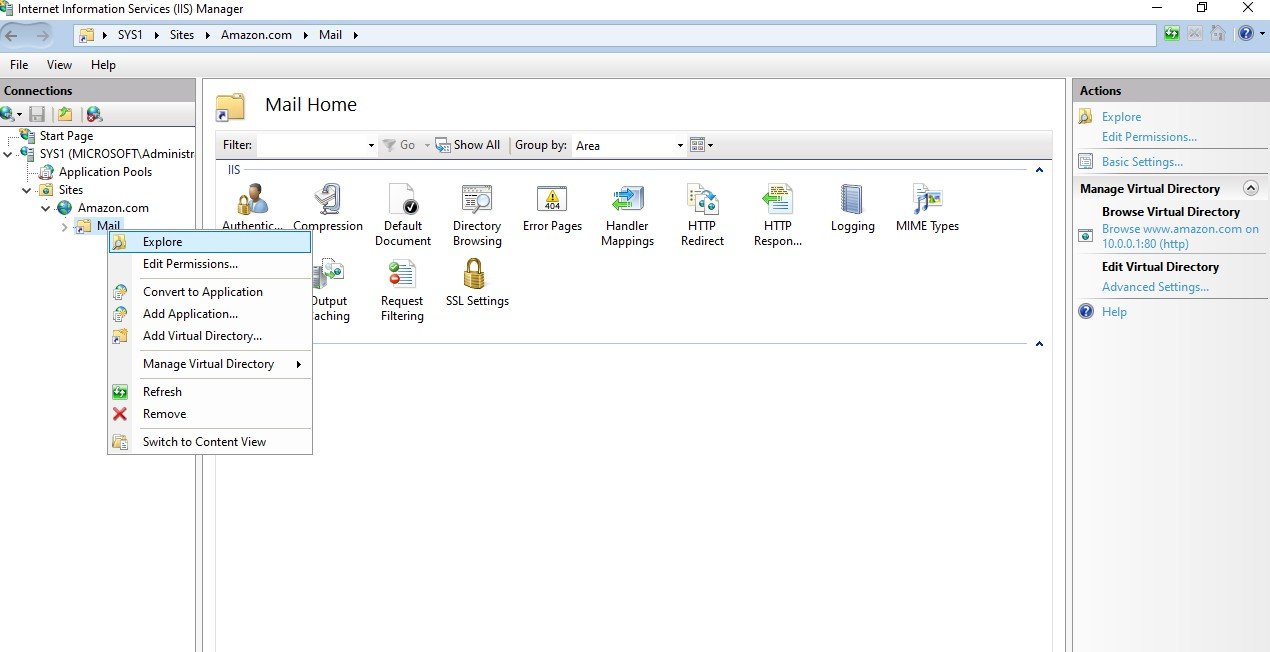Open the Default Document feature
Image resolution: width=1270 pixels, height=652 pixels.
(x=403, y=215)
